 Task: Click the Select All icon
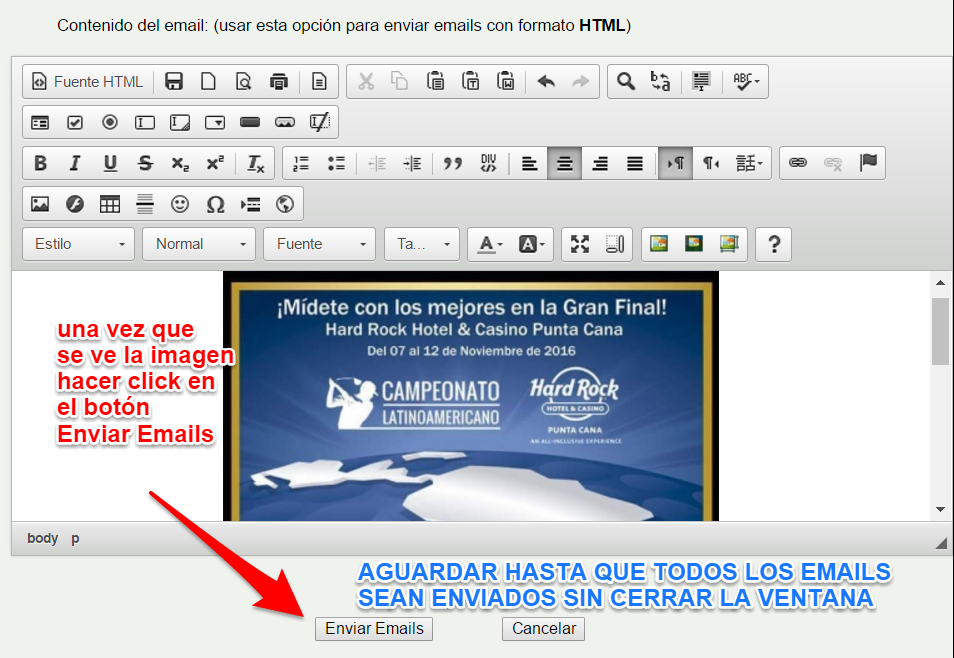pos(702,82)
